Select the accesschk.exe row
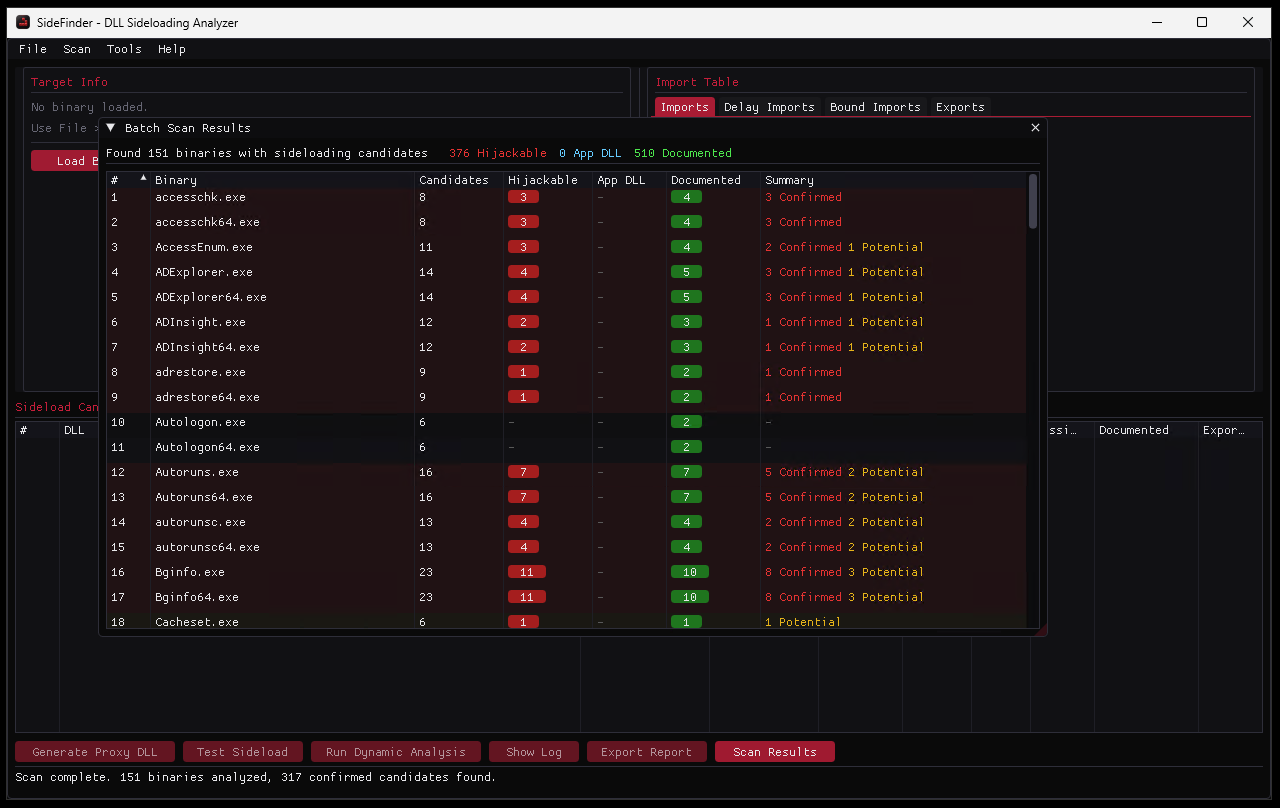The width and height of the screenshot is (1280, 808). tap(567, 197)
